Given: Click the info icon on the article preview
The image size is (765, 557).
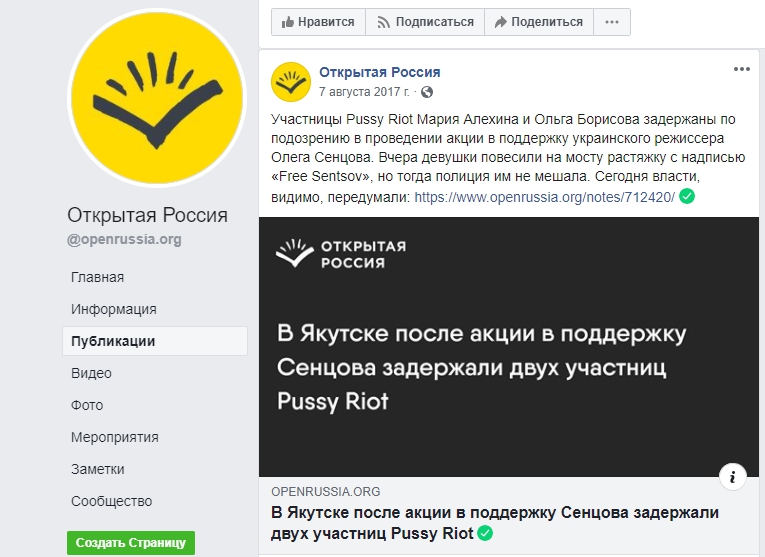Looking at the screenshot, I should tap(733, 477).
